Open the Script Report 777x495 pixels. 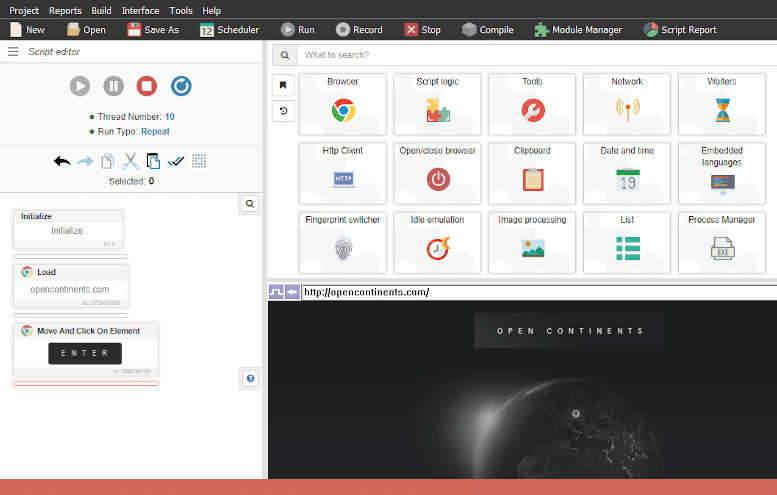pos(680,30)
